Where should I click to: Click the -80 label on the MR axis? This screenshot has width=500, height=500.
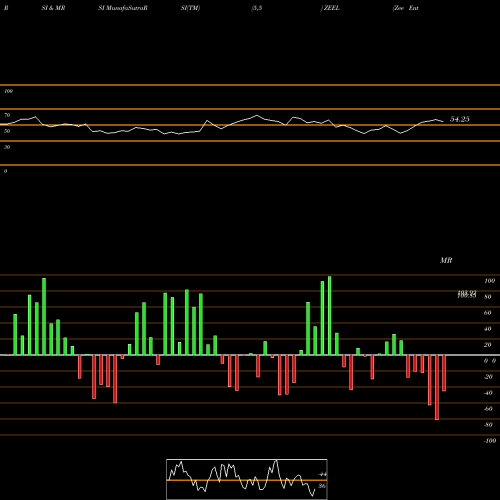[488, 425]
